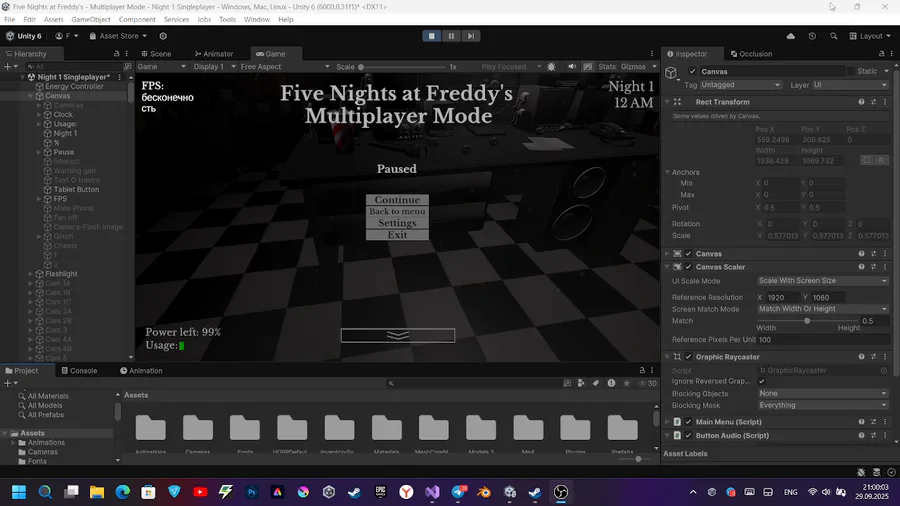Click the settings gear next to Asset Store

pyautogui.click(x=163, y=36)
